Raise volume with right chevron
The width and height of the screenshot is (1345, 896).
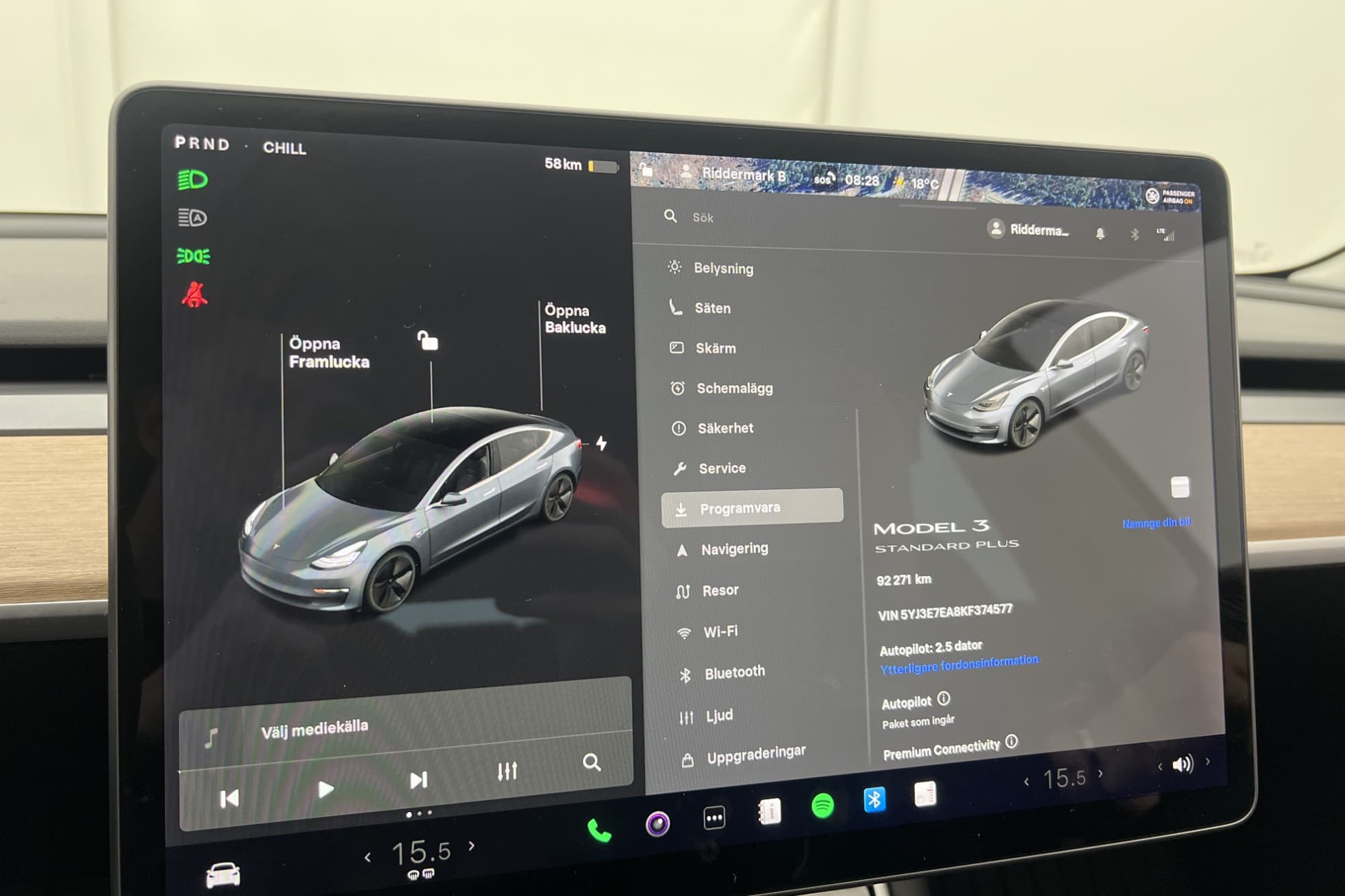[1208, 762]
